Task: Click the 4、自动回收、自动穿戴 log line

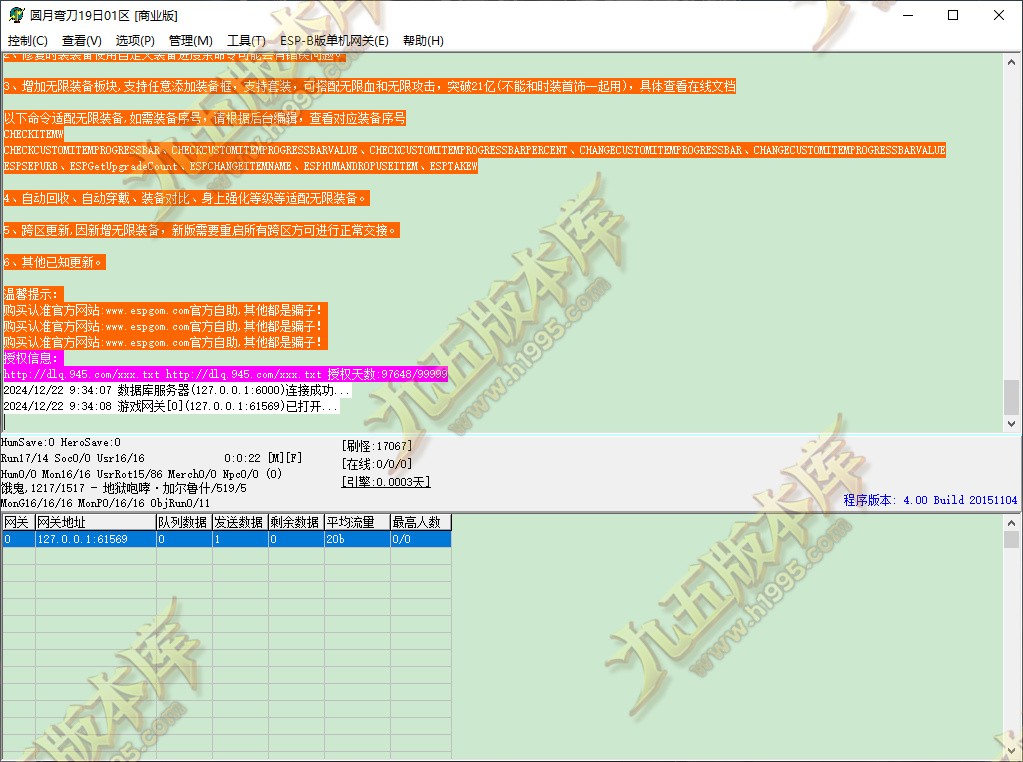Action: click(187, 198)
